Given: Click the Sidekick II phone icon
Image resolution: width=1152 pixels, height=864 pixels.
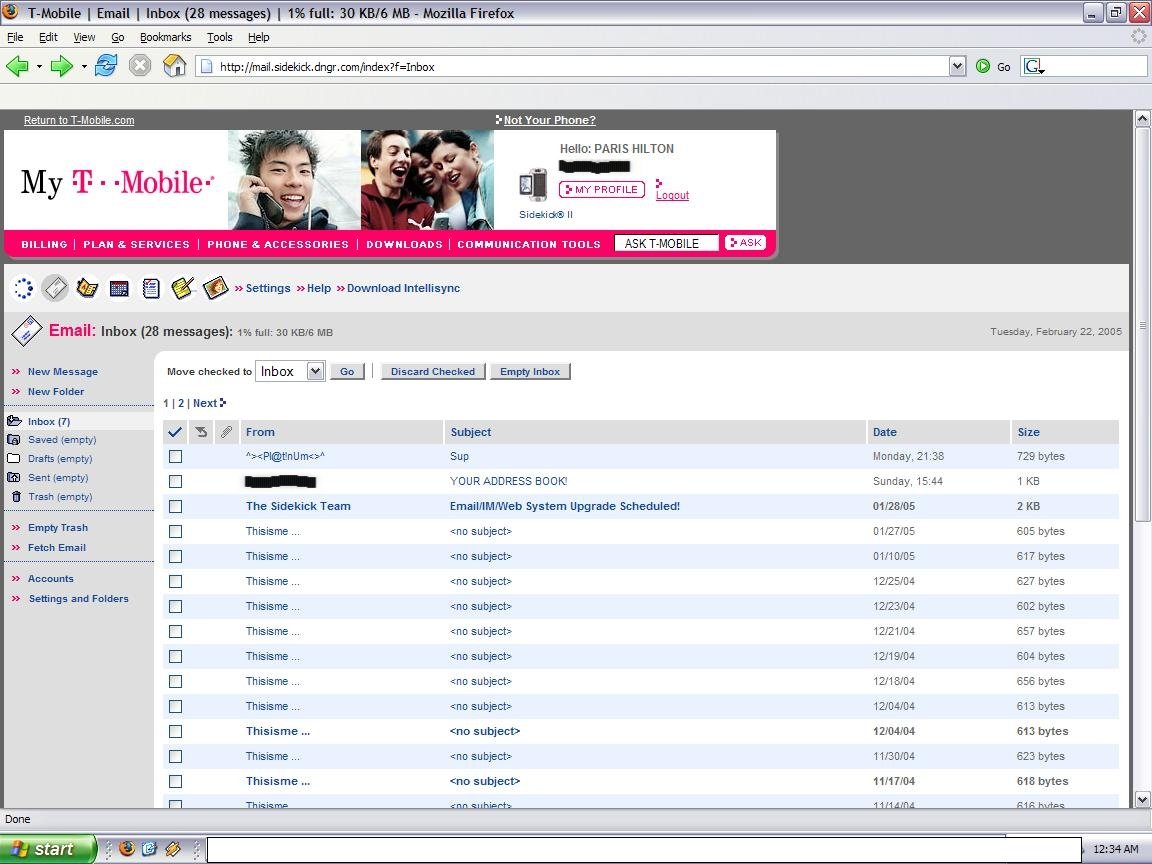Looking at the screenshot, I should click(x=533, y=185).
